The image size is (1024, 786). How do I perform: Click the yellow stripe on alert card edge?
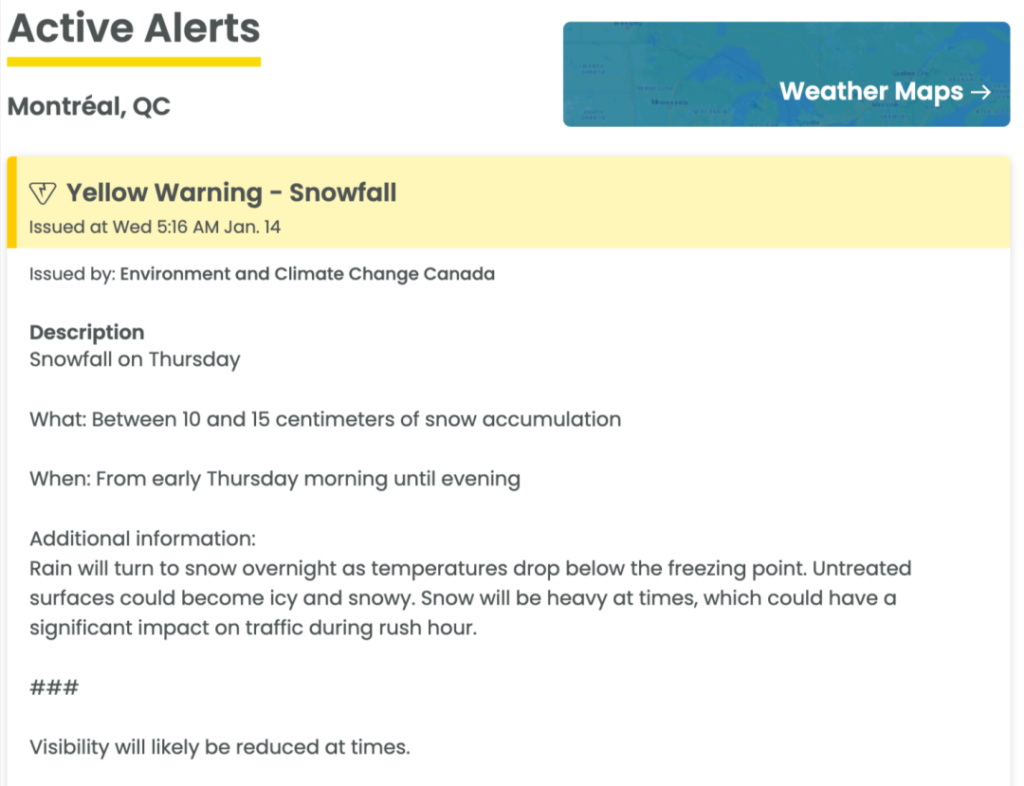12,202
